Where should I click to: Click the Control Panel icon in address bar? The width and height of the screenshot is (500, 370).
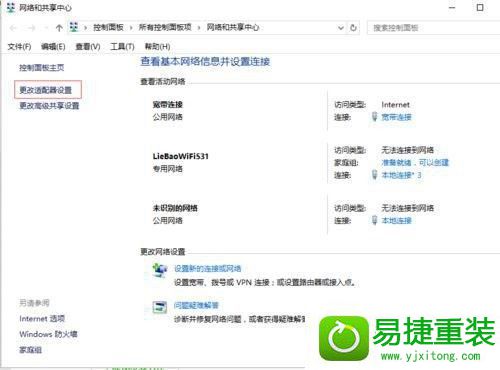pos(74,27)
